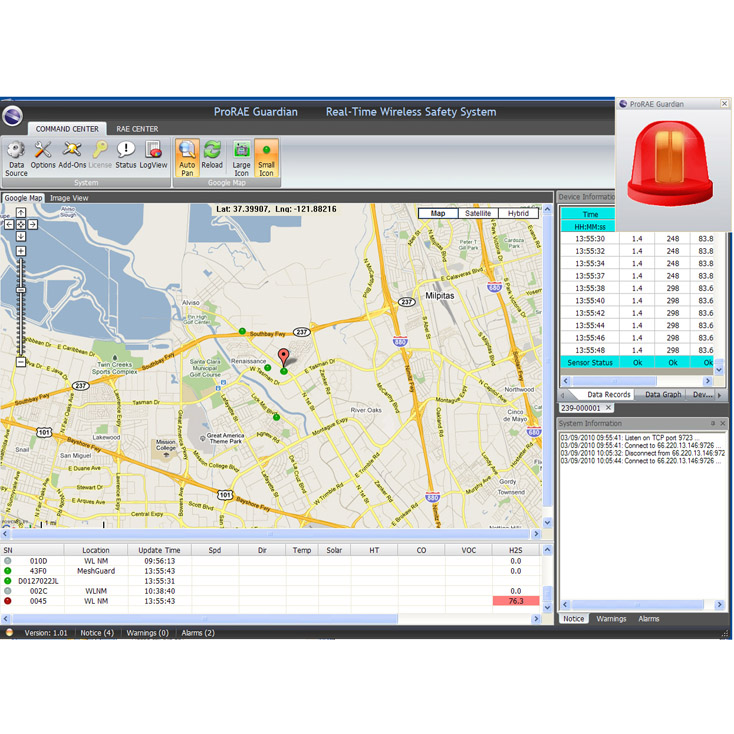This screenshot has width=734, height=734.
Task: Select the 13:55:48 data record row
Action: [637, 350]
